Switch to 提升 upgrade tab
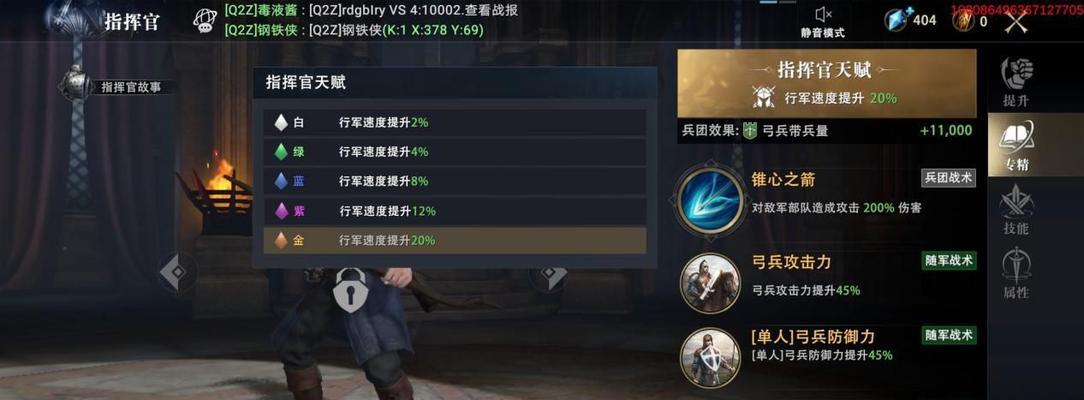This screenshot has width=1084, height=400. [x=1016, y=82]
